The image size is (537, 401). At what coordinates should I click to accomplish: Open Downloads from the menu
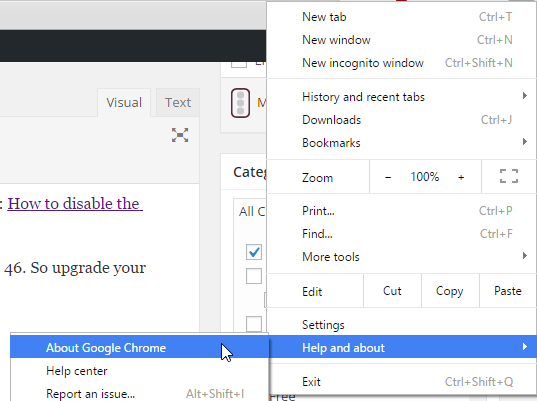pos(401,120)
